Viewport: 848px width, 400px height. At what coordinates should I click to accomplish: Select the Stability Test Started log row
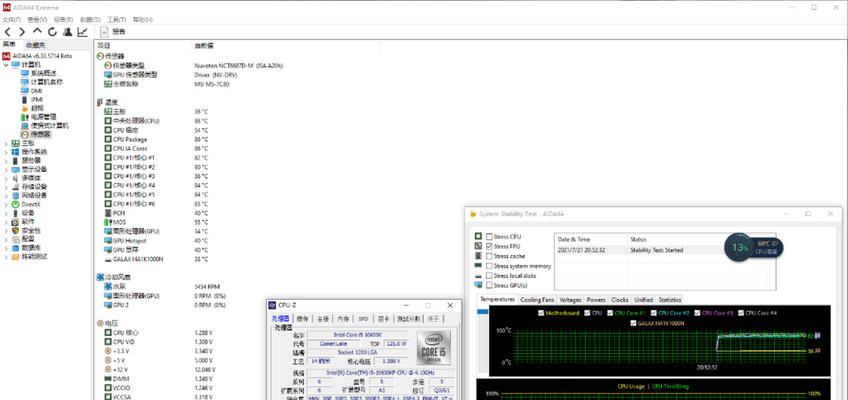[665, 250]
